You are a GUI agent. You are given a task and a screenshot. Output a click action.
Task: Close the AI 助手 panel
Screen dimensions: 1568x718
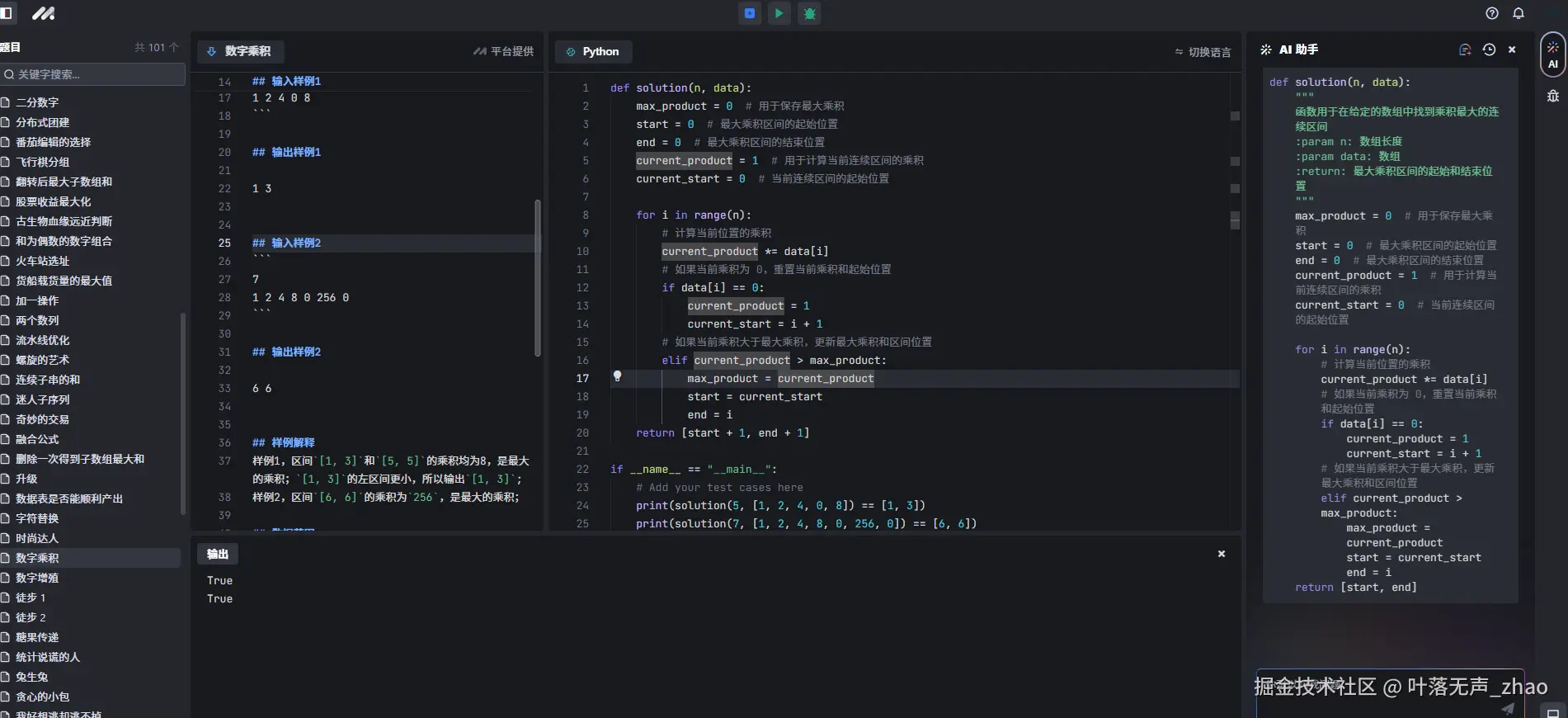click(x=1512, y=50)
